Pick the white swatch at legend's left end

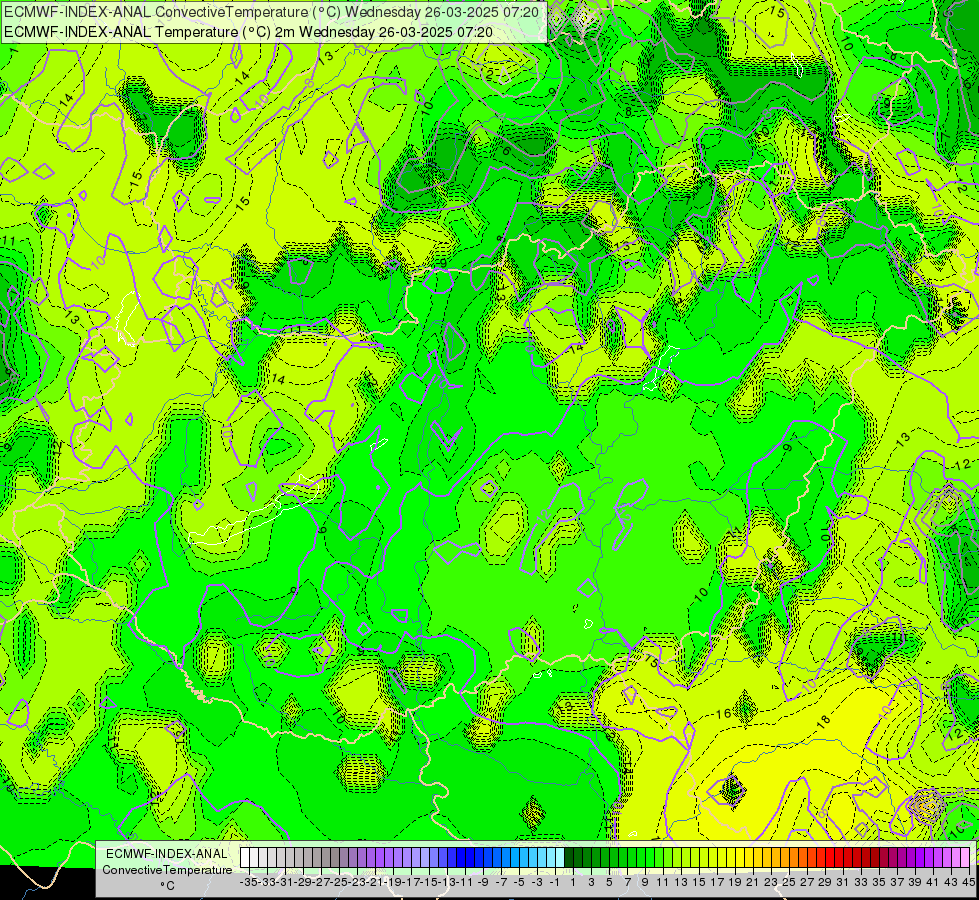[x=245, y=858]
